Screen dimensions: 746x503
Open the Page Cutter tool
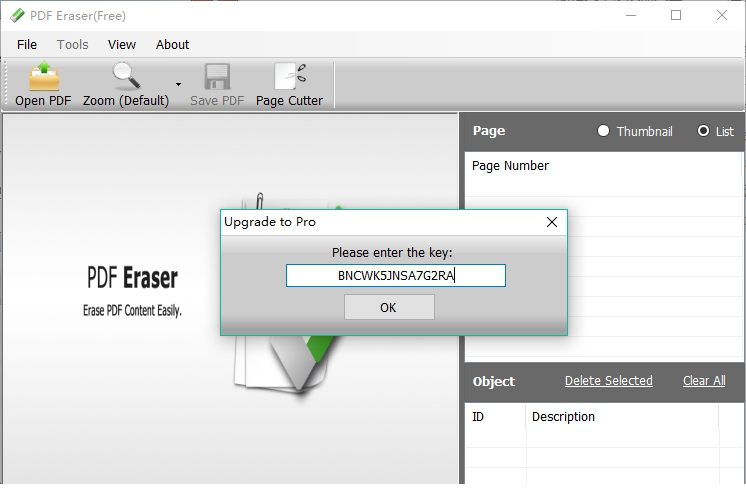click(x=289, y=85)
